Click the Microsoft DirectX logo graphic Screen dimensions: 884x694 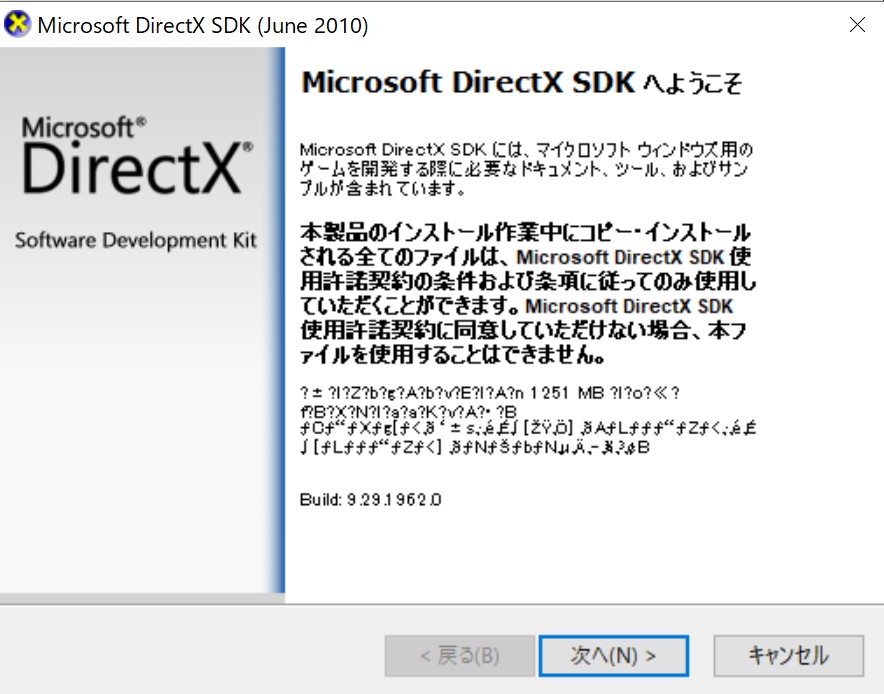tap(137, 155)
